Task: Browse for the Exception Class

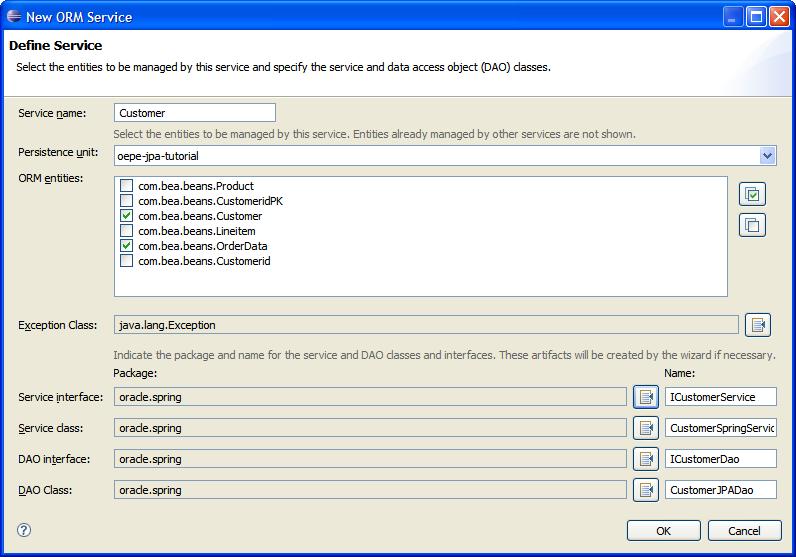Action: (757, 325)
